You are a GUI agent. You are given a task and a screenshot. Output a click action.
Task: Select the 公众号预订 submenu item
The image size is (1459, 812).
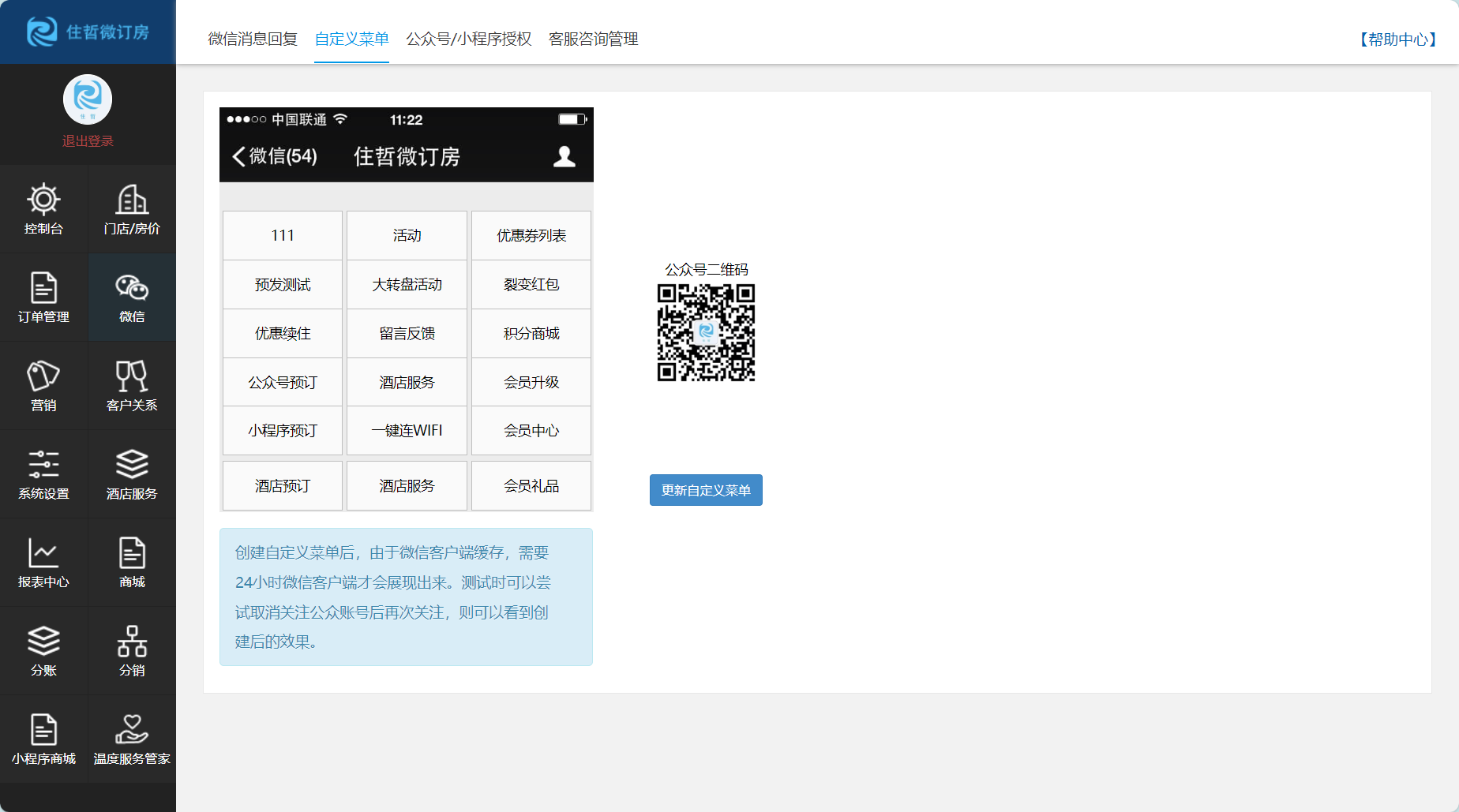coord(283,382)
